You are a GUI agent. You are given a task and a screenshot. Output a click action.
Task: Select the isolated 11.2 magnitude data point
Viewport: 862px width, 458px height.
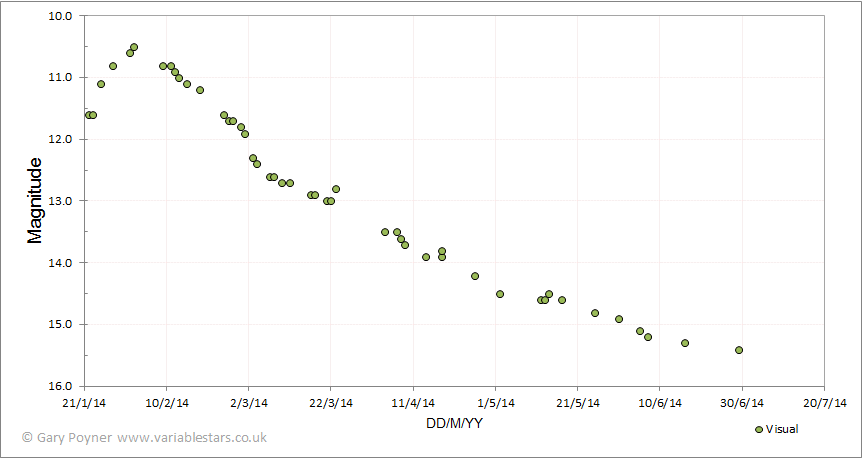pos(200,90)
